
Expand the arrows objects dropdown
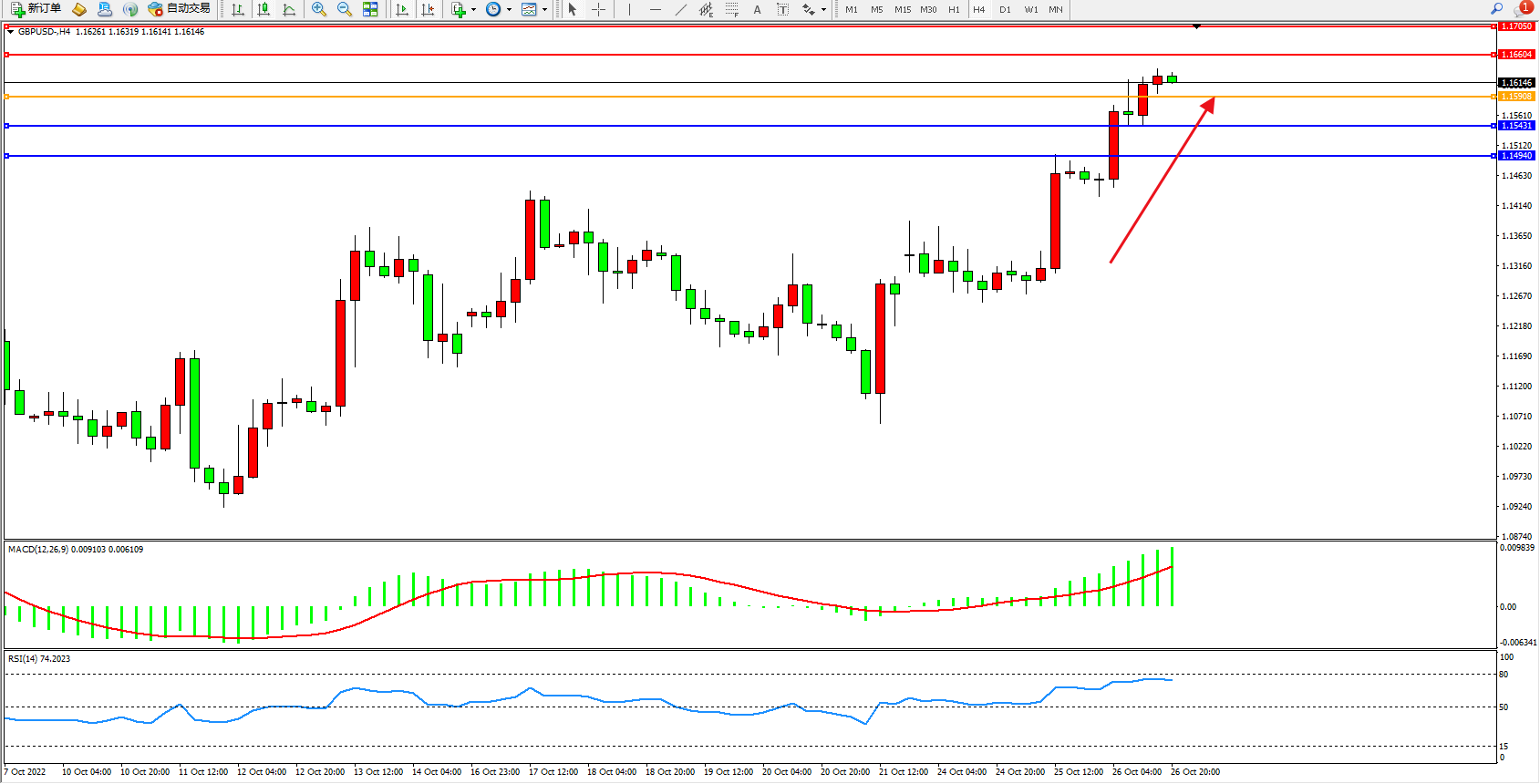click(823, 9)
